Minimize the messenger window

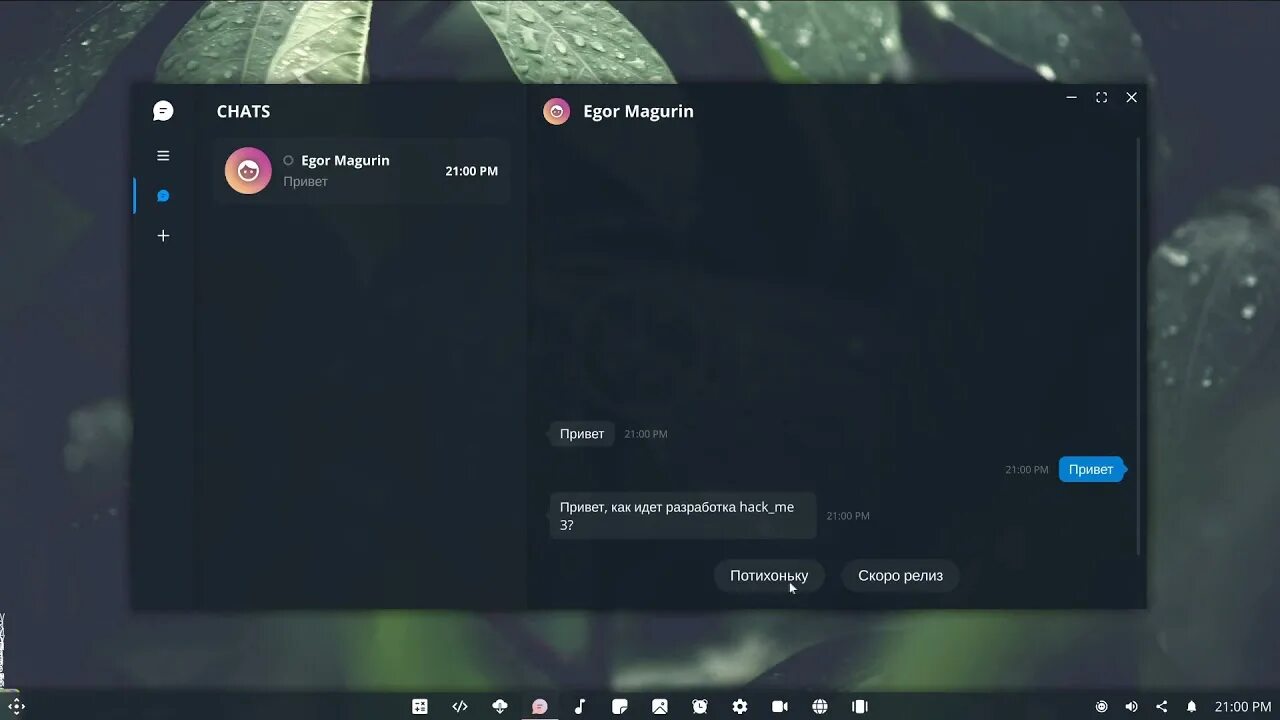[x=1071, y=97]
